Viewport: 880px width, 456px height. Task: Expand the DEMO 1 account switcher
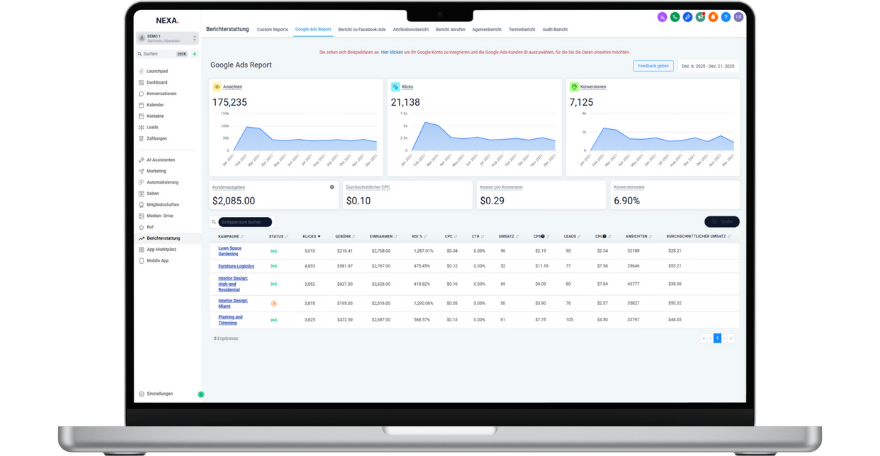(168, 37)
